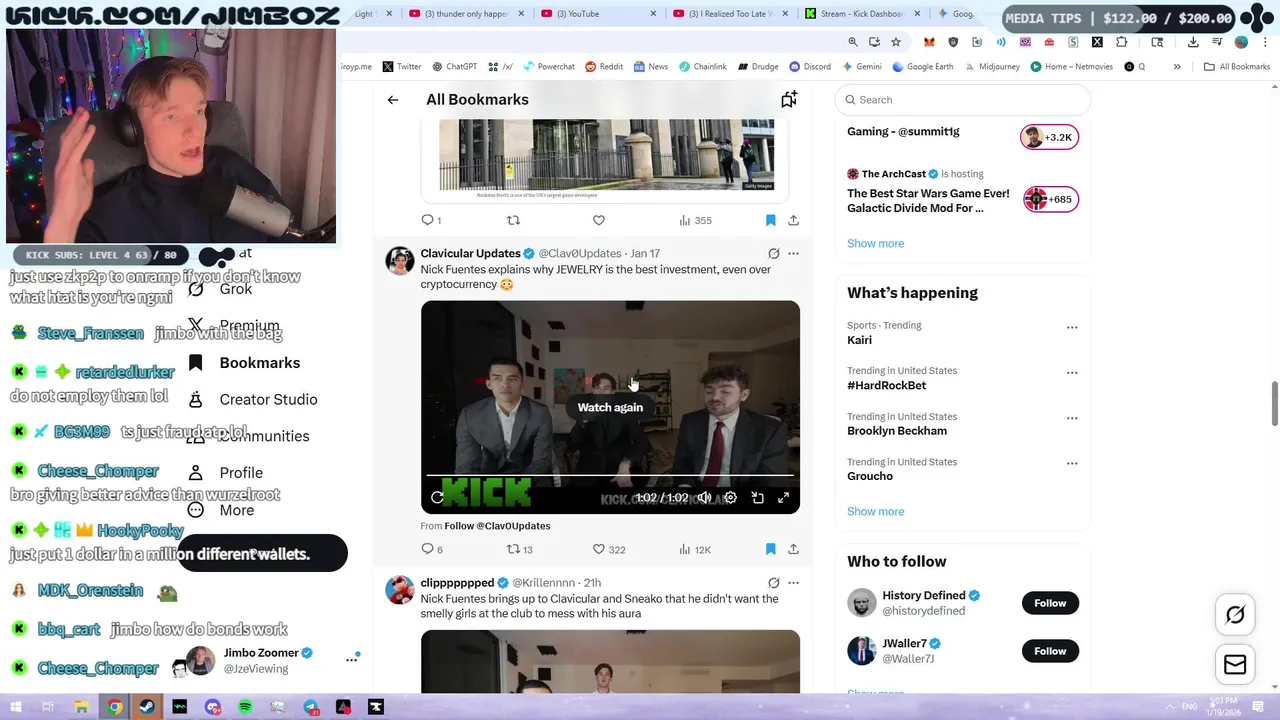Focus the X Search field
The image size is (1280, 720).
[962, 100]
